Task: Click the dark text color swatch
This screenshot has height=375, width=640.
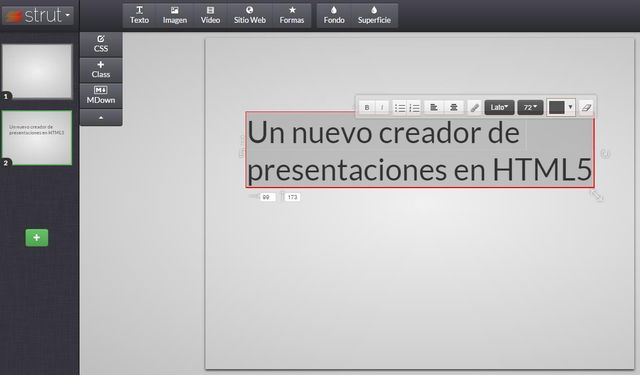Action: (557, 107)
